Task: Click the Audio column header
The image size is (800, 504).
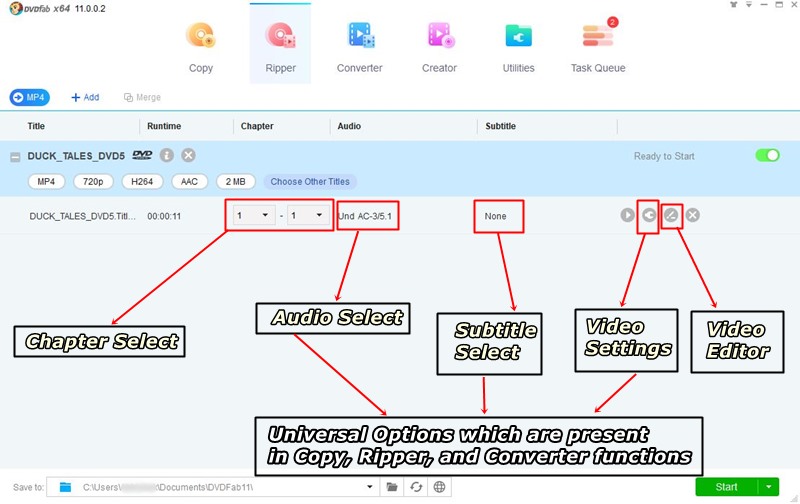Action: pos(349,126)
